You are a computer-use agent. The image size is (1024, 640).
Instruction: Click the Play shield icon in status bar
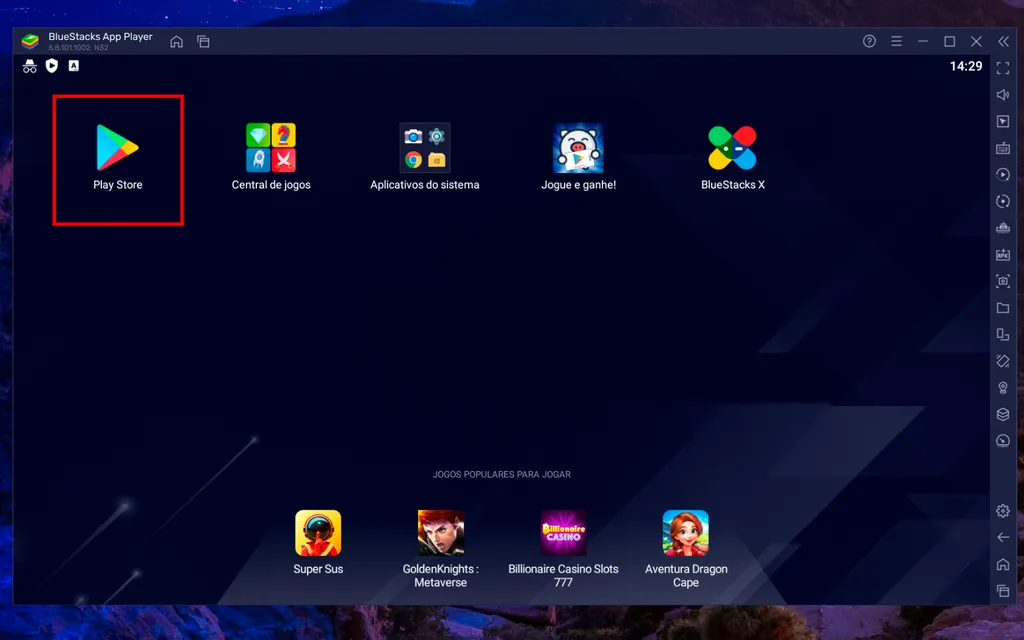[52, 66]
